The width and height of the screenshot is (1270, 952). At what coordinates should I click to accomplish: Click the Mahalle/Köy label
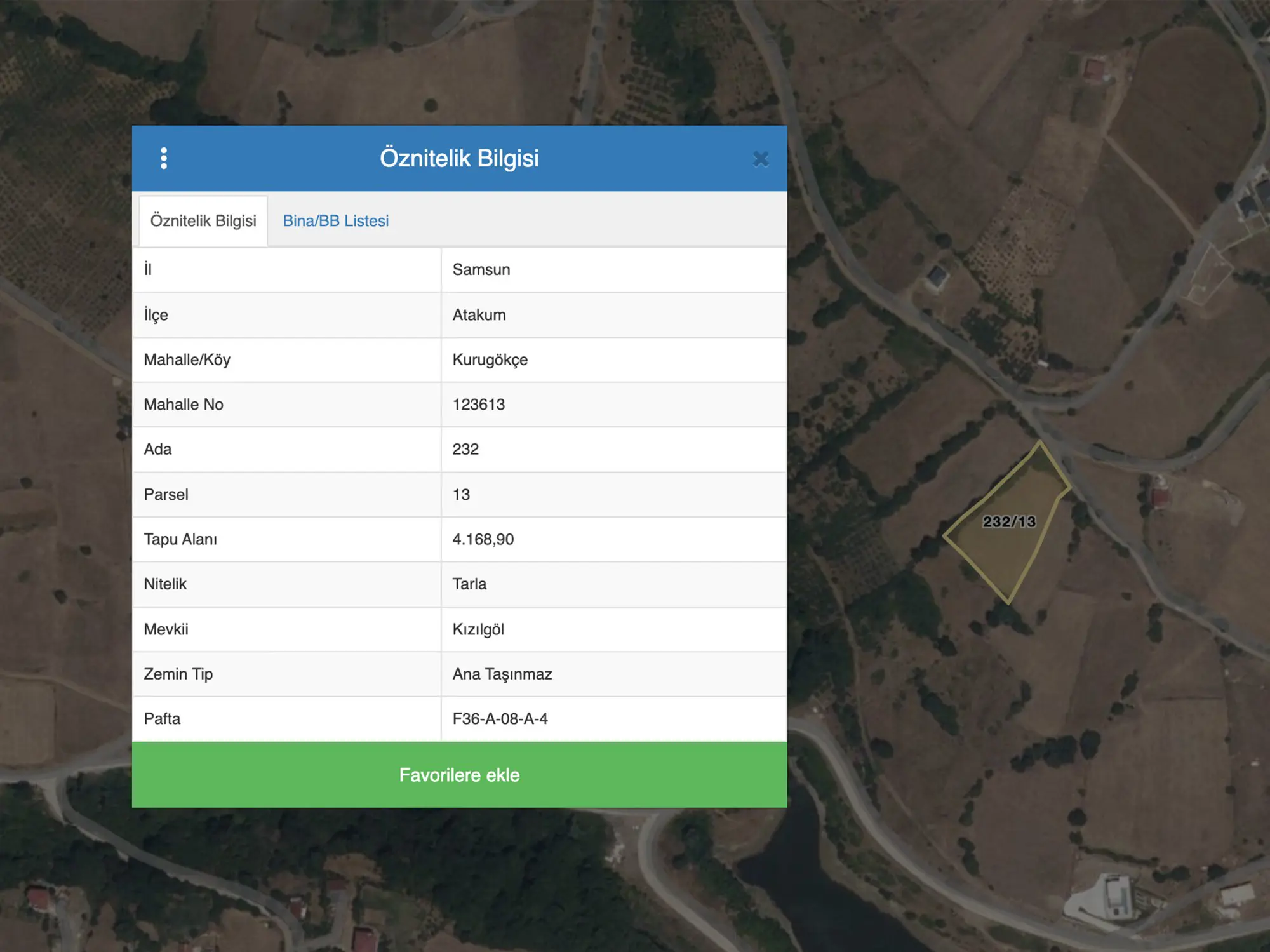(x=187, y=360)
